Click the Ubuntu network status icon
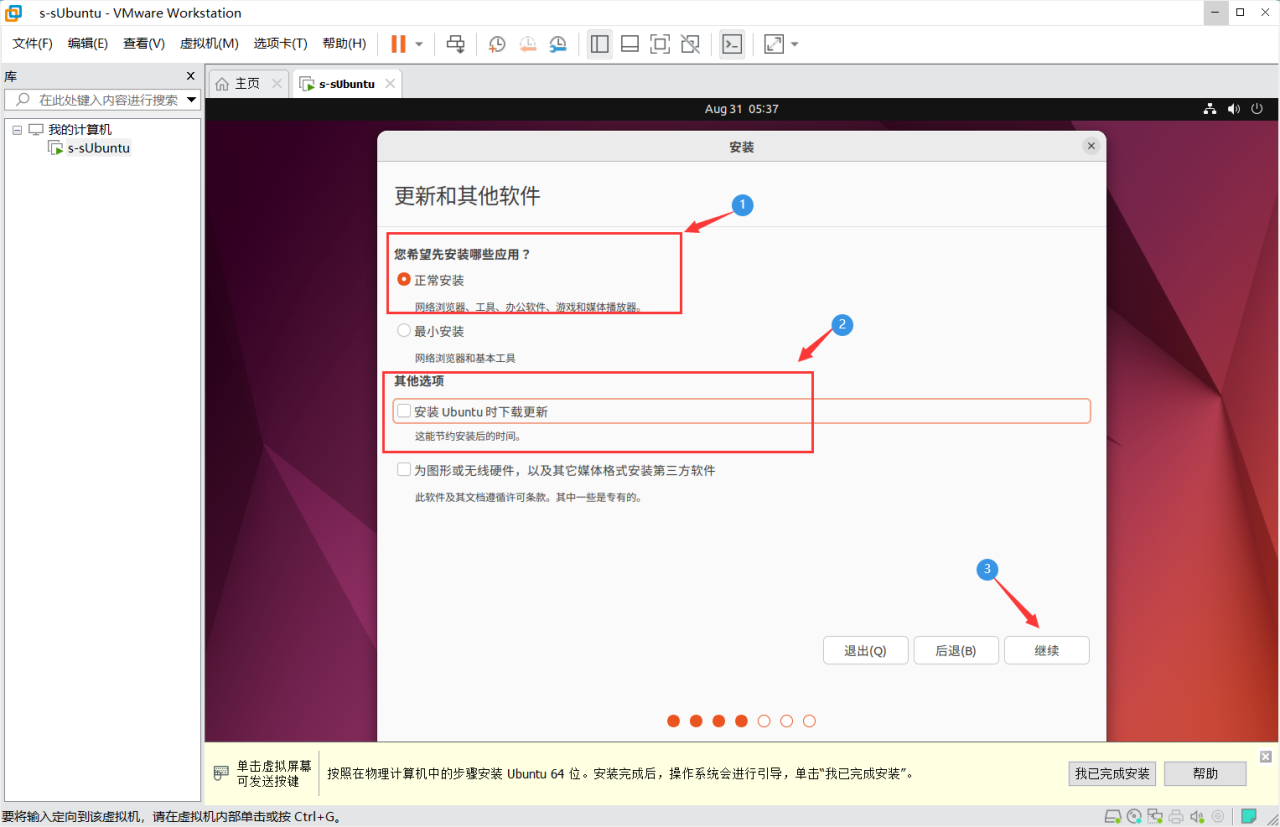The image size is (1280, 827). tap(1209, 109)
